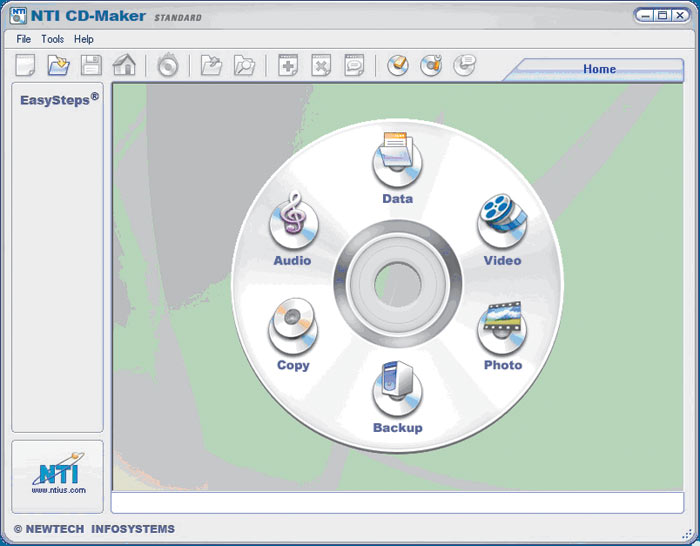
Task: Open the Tools menu
Action: [x=53, y=39]
